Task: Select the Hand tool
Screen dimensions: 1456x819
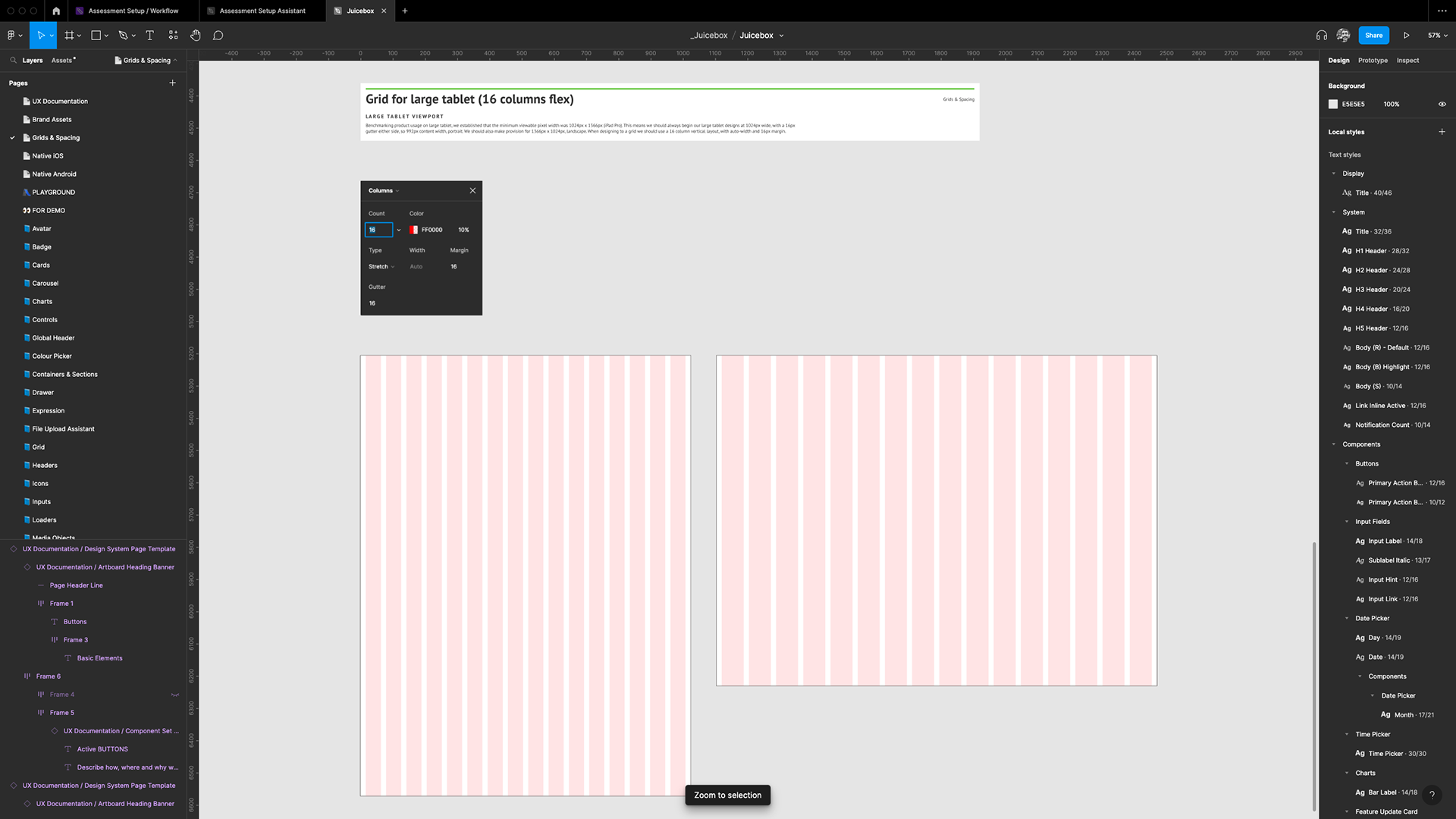Action: pyautogui.click(x=195, y=36)
